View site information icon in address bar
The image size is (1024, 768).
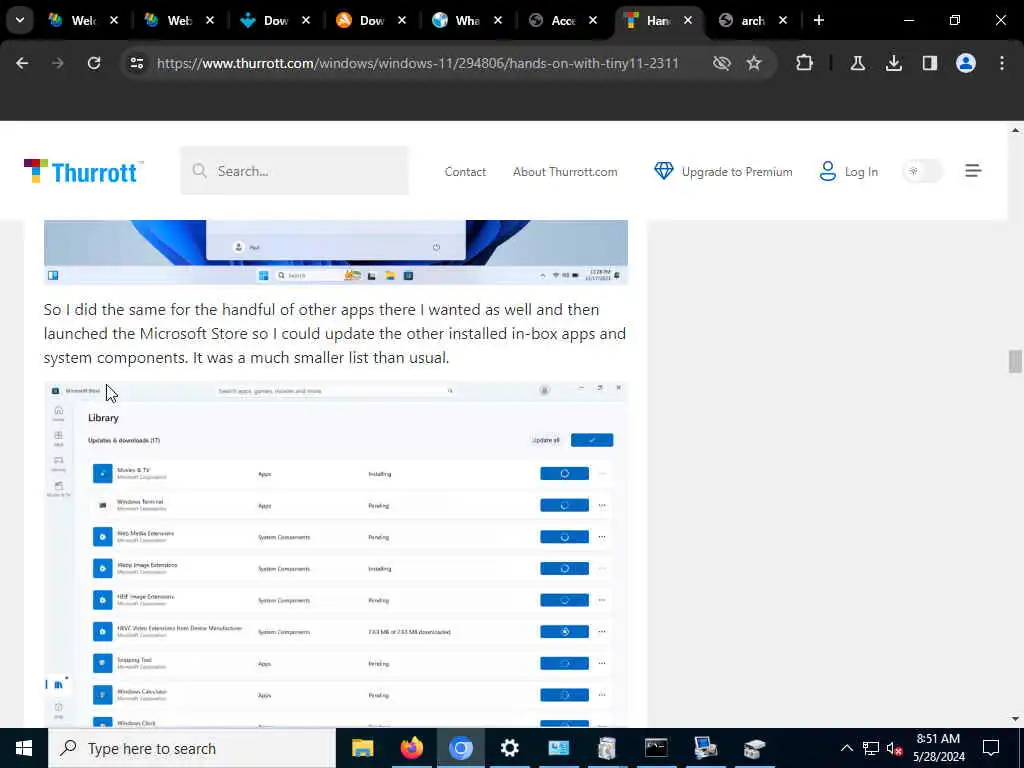136,63
